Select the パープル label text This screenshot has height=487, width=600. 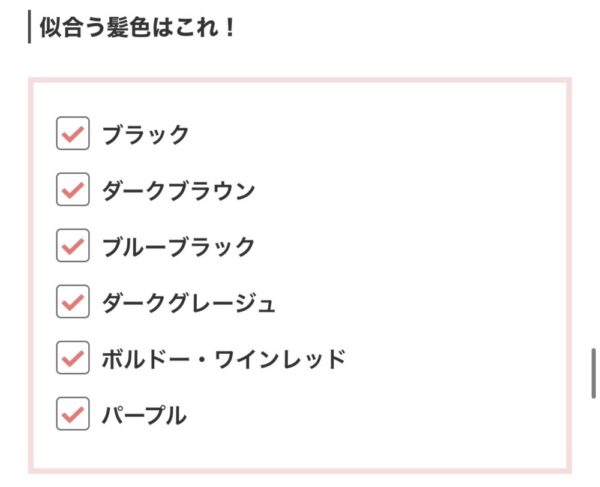pyautogui.click(x=144, y=415)
